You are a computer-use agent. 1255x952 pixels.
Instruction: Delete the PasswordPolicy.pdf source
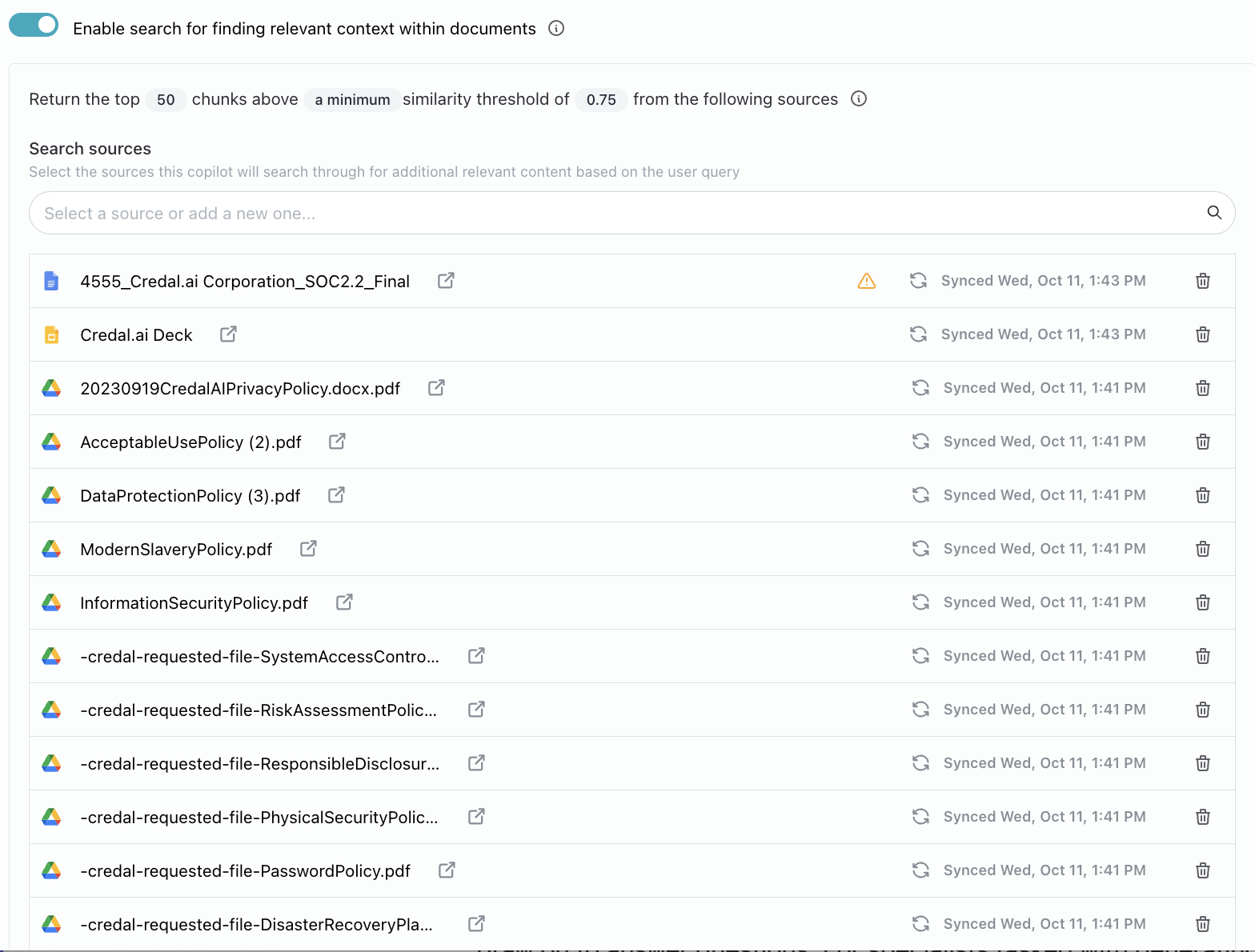point(1203,870)
